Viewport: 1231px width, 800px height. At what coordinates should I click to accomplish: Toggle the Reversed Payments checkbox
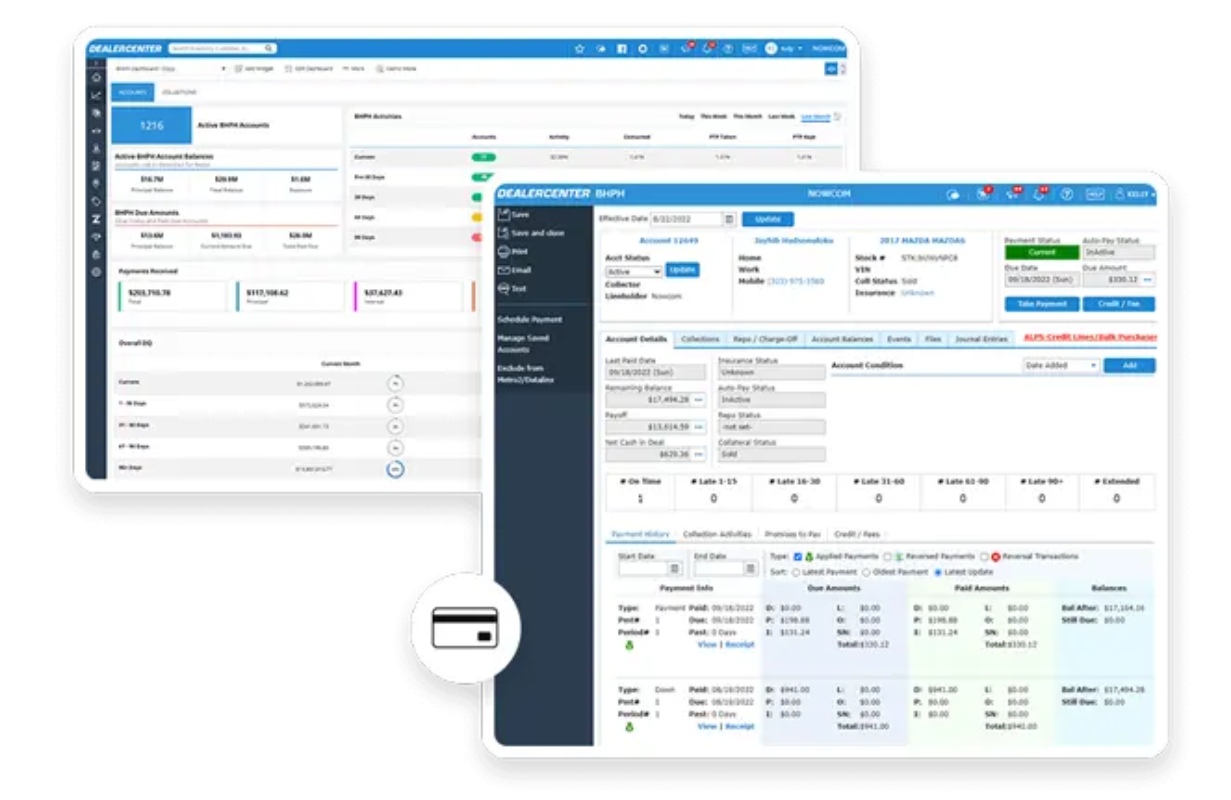[x=888, y=556]
